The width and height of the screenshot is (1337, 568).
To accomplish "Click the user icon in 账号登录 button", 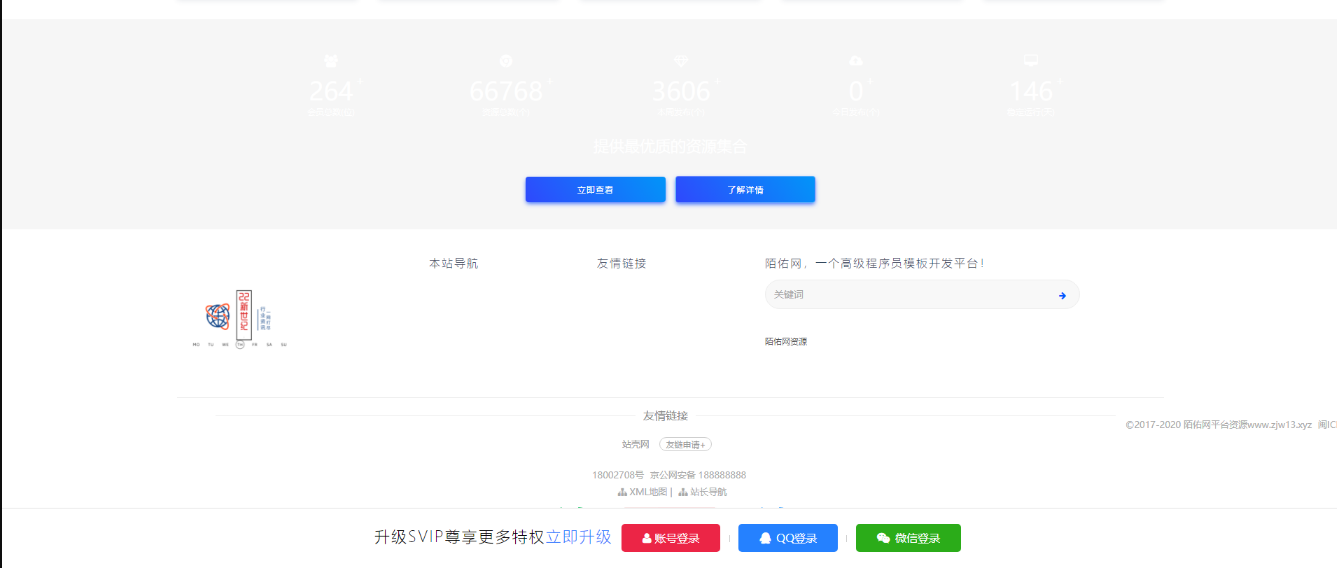I will [647, 538].
